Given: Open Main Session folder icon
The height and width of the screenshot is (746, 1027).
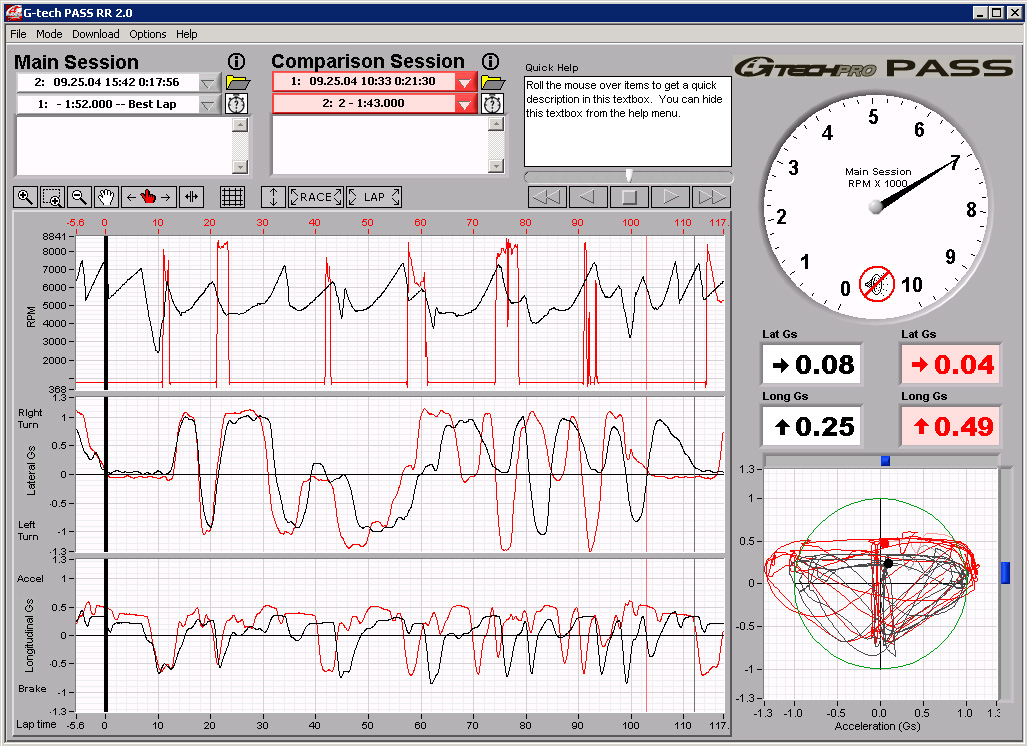Looking at the screenshot, I should pos(237,83).
